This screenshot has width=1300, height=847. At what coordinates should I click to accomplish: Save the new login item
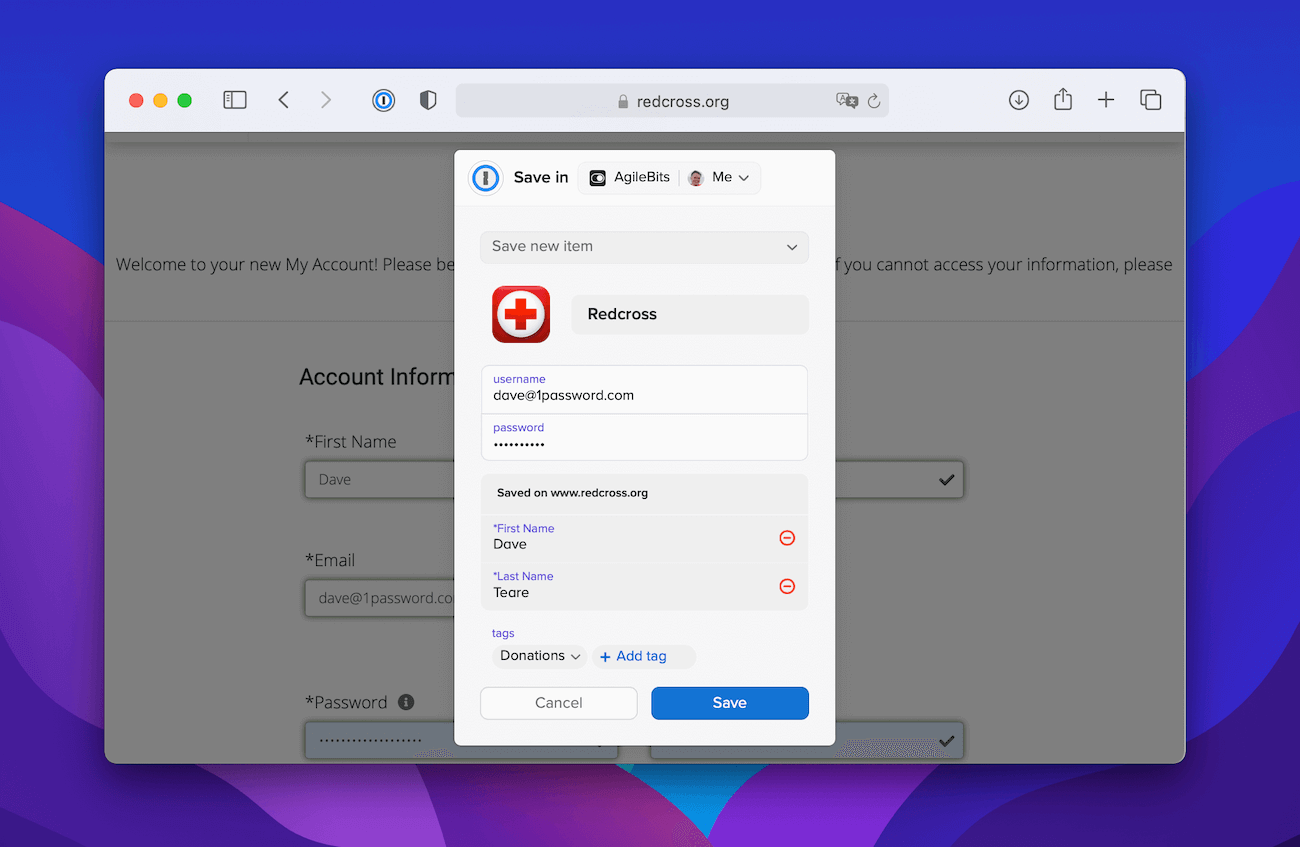tap(729, 703)
